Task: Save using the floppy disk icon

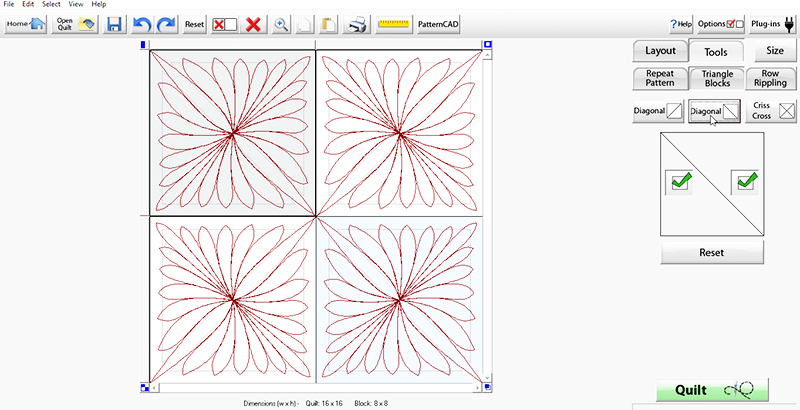Action: click(115, 23)
